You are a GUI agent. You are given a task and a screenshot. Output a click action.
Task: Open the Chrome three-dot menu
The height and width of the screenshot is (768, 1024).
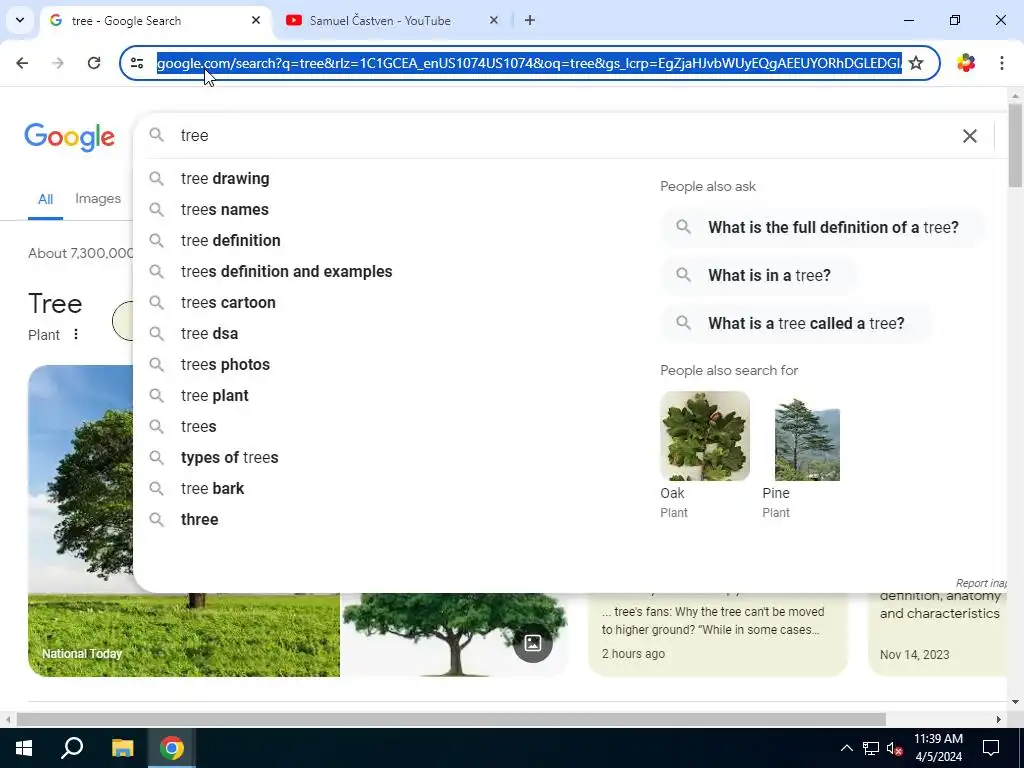1002,63
